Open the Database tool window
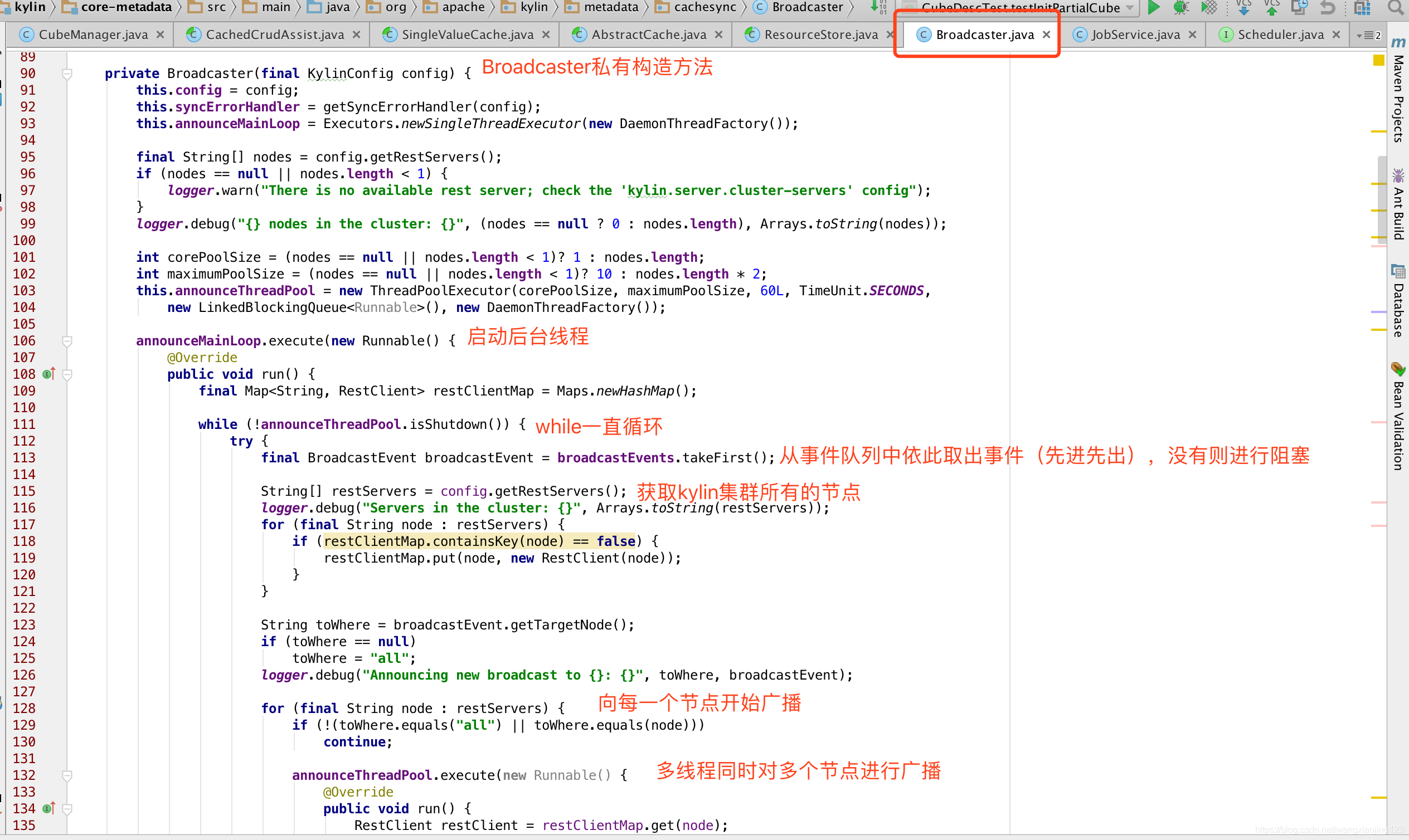This screenshot has height=840, width=1409. [1398, 300]
